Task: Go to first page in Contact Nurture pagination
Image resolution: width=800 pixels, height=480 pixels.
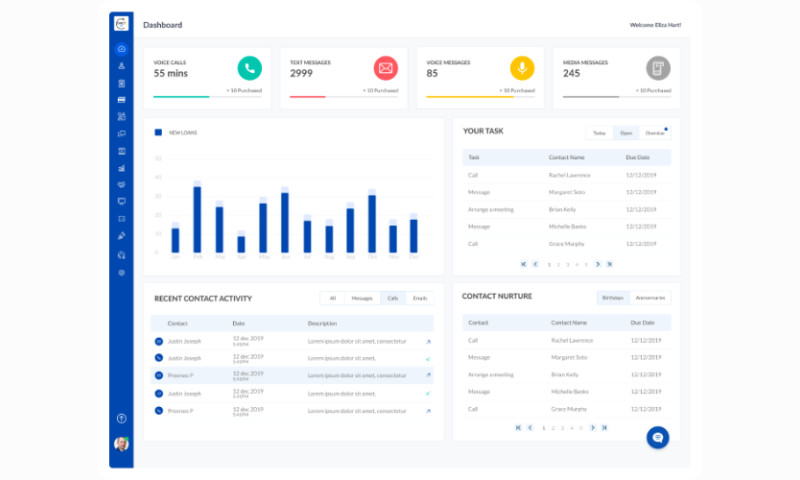Action: click(518, 427)
